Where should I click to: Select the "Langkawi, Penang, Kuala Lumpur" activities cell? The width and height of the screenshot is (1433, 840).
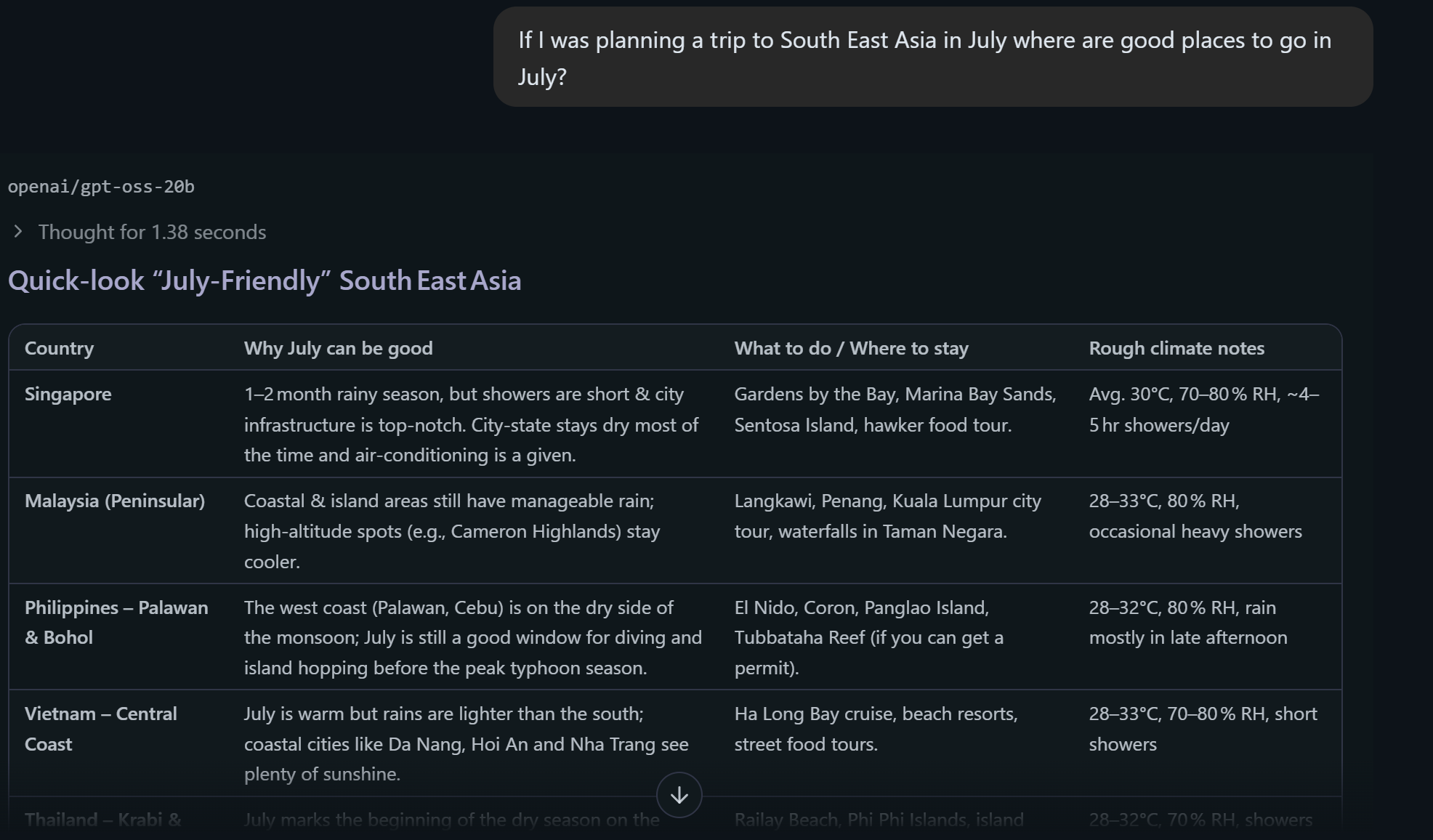tap(887, 516)
